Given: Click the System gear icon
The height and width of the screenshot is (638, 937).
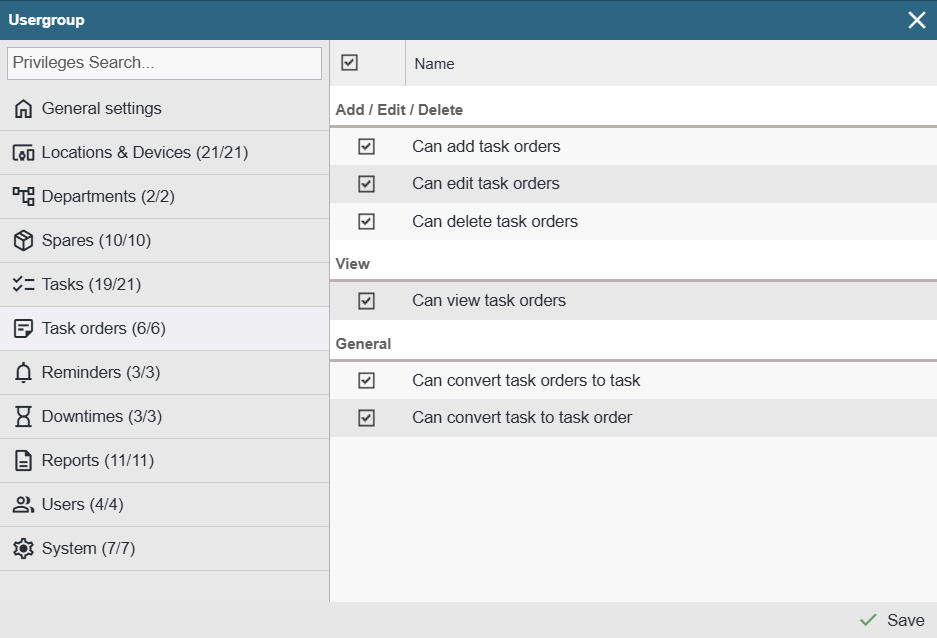Looking at the screenshot, I should coord(23,549).
